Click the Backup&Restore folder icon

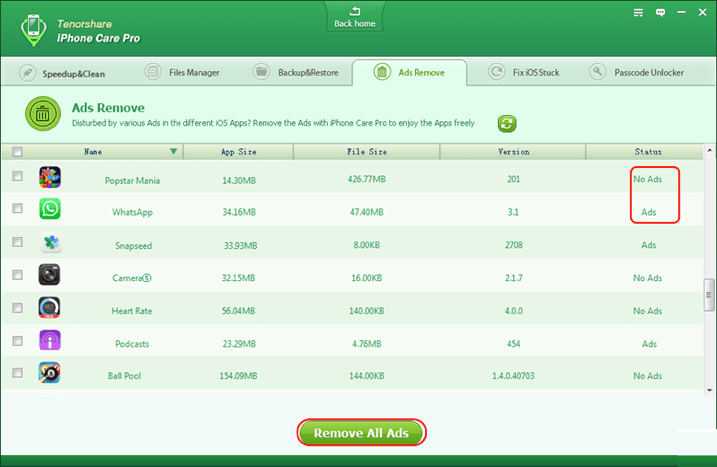(x=262, y=72)
